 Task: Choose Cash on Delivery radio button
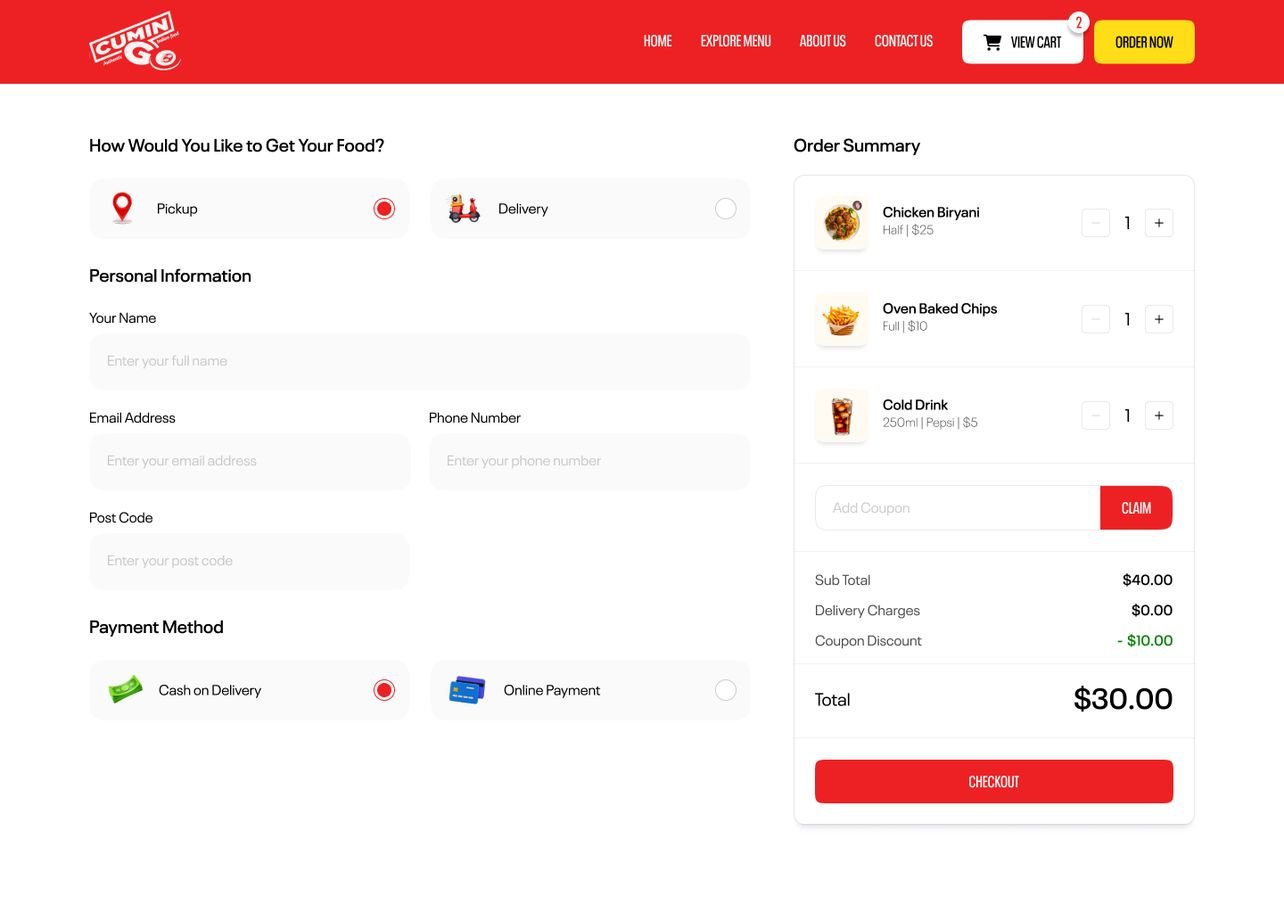[384, 690]
